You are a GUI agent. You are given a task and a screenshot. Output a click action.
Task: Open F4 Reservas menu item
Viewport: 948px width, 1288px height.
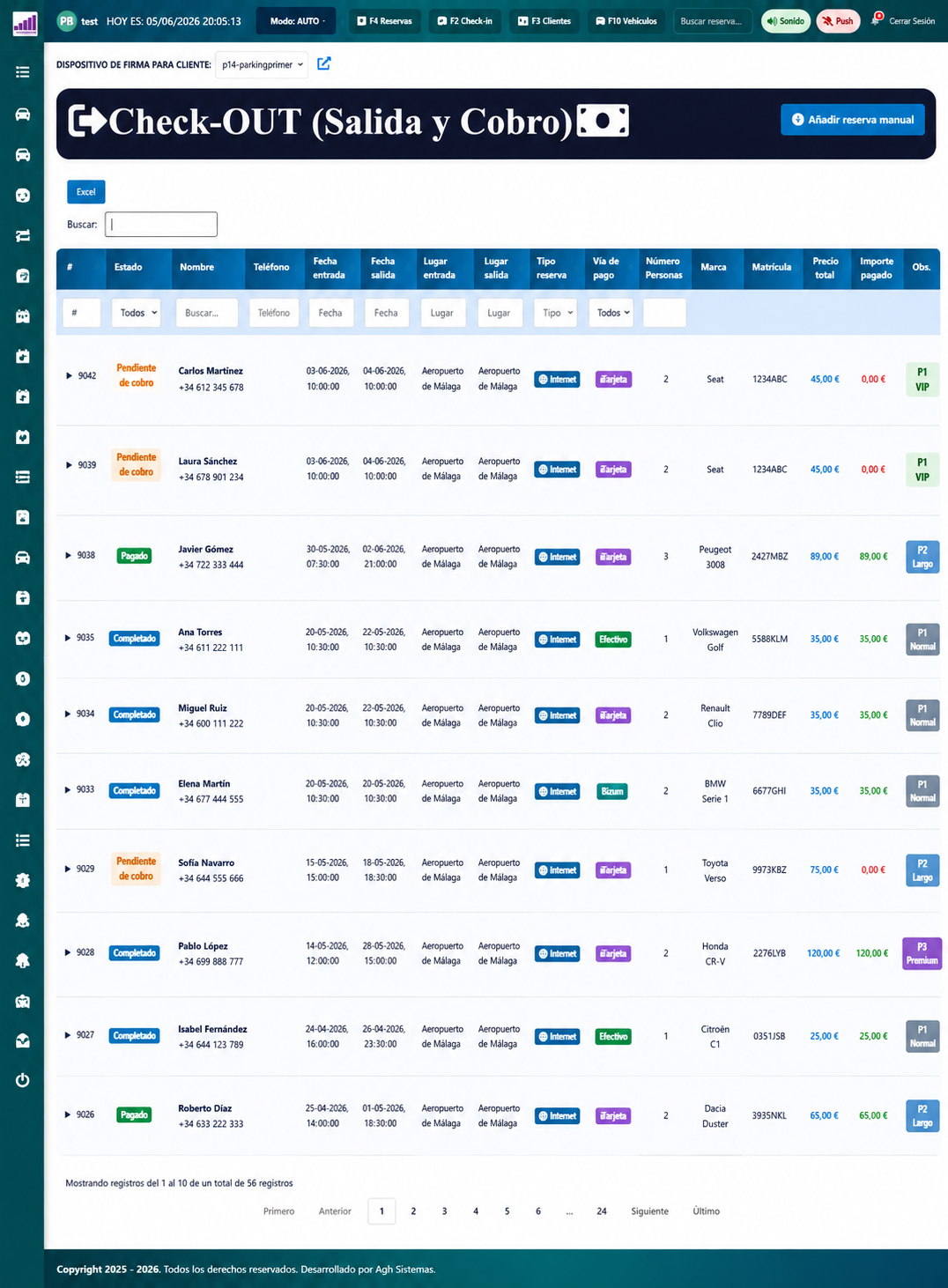coord(385,21)
